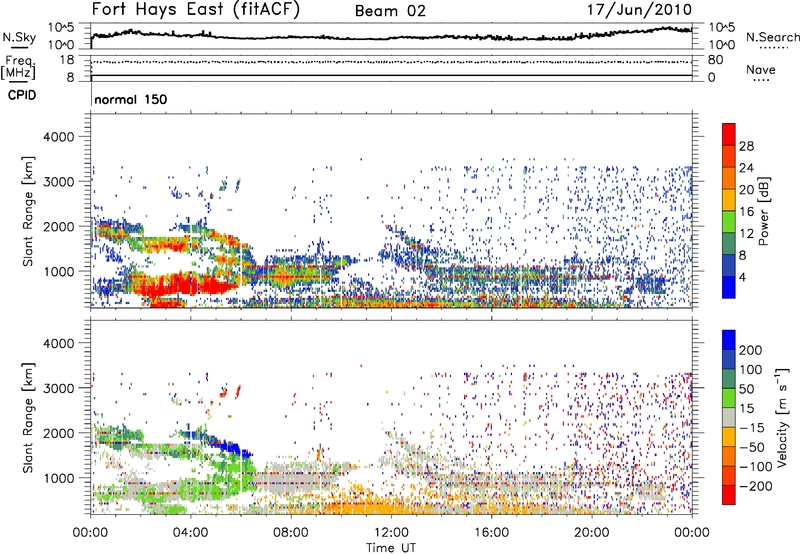Click 'Slant Range [km]' label of velocity panel
This screenshot has width=800, height=554.
pyautogui.click(x=28, y=417)
